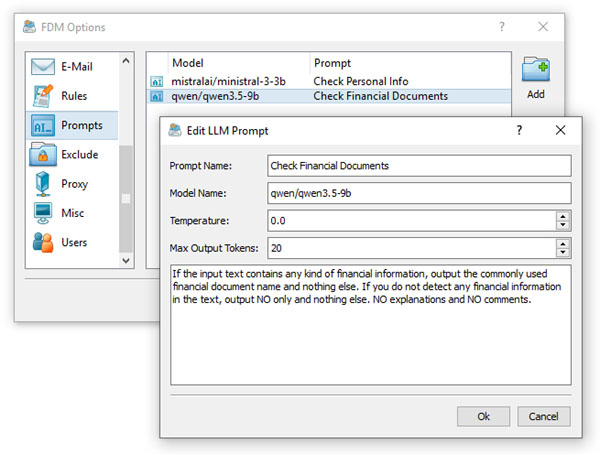This screenshot has height=454, width=600.
Task: Click AI icon beside mistralai/ministral-3-3b row
Action: 157,82
